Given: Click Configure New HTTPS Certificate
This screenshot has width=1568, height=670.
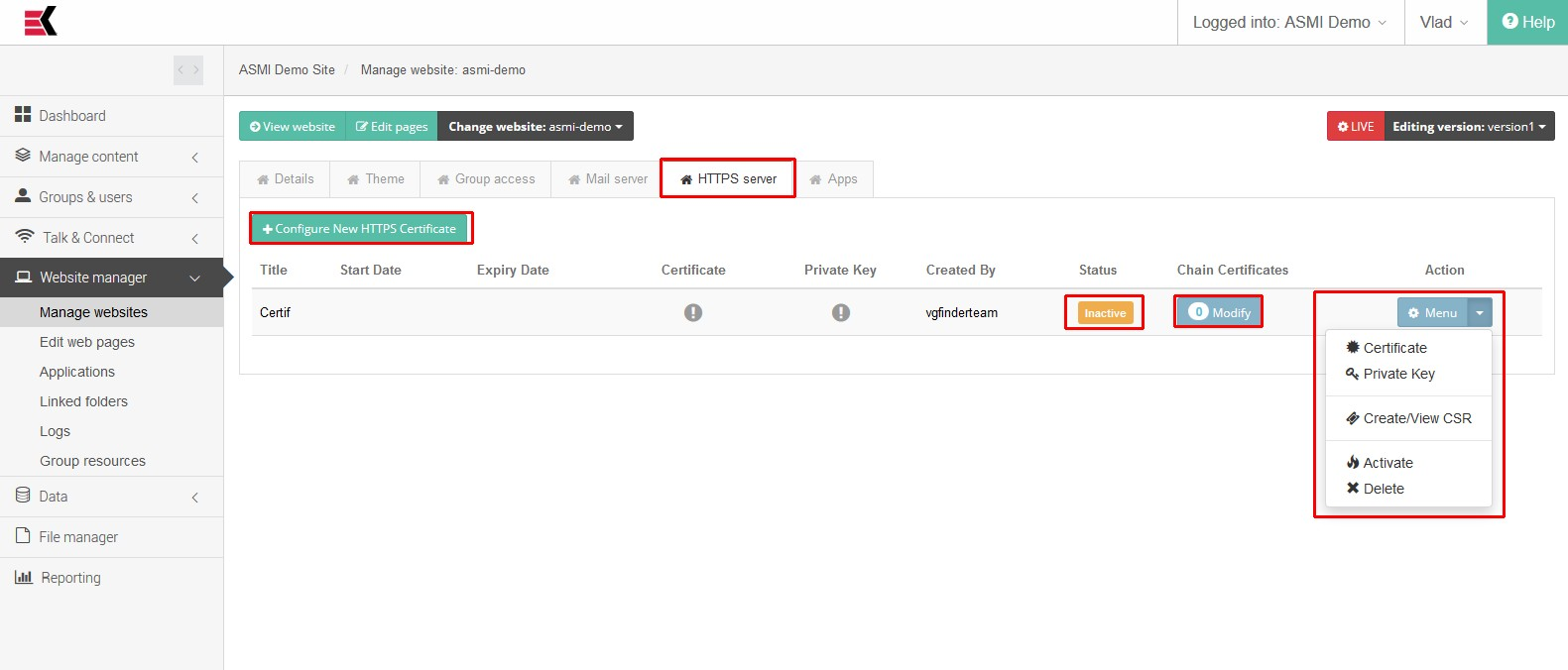Looking at the screenshot, I should 359,229.
